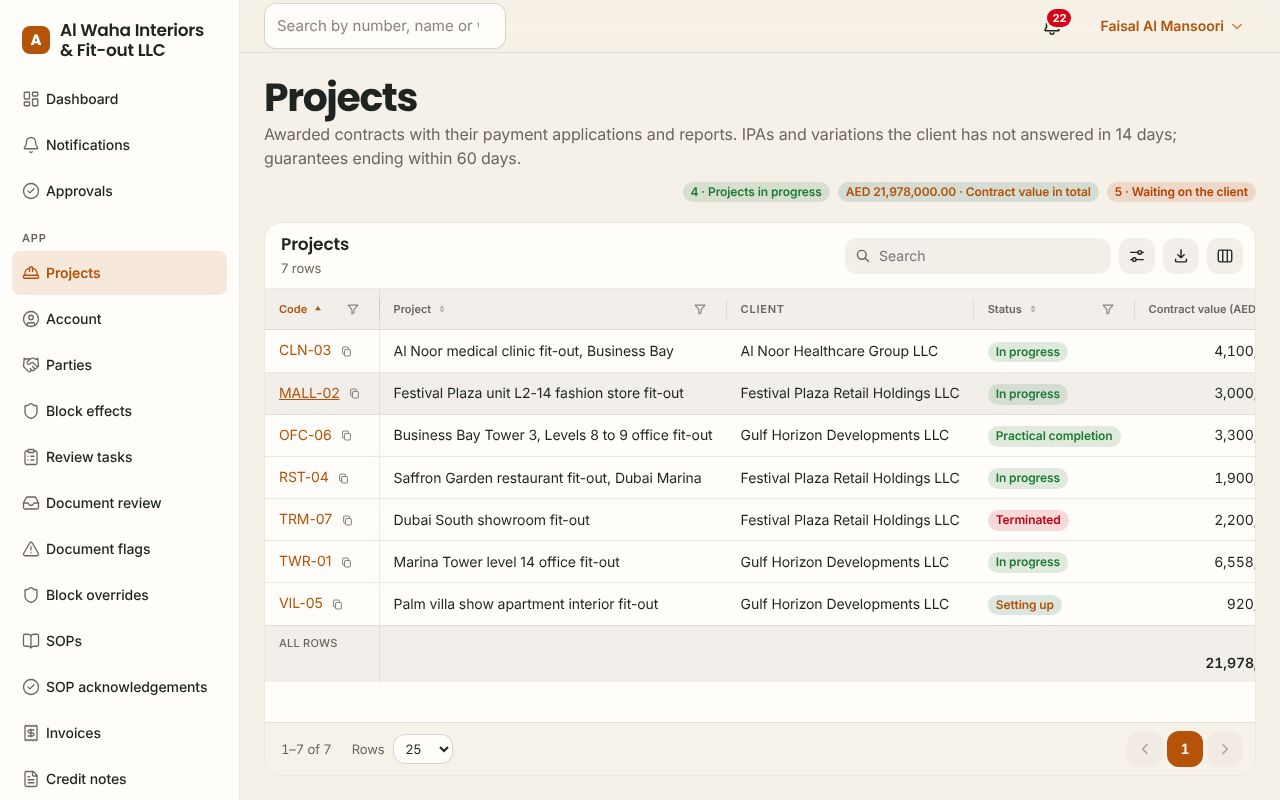The image size is (1280, 800).
Task: Focus the Projects table search box
Action: click(978, 256)
